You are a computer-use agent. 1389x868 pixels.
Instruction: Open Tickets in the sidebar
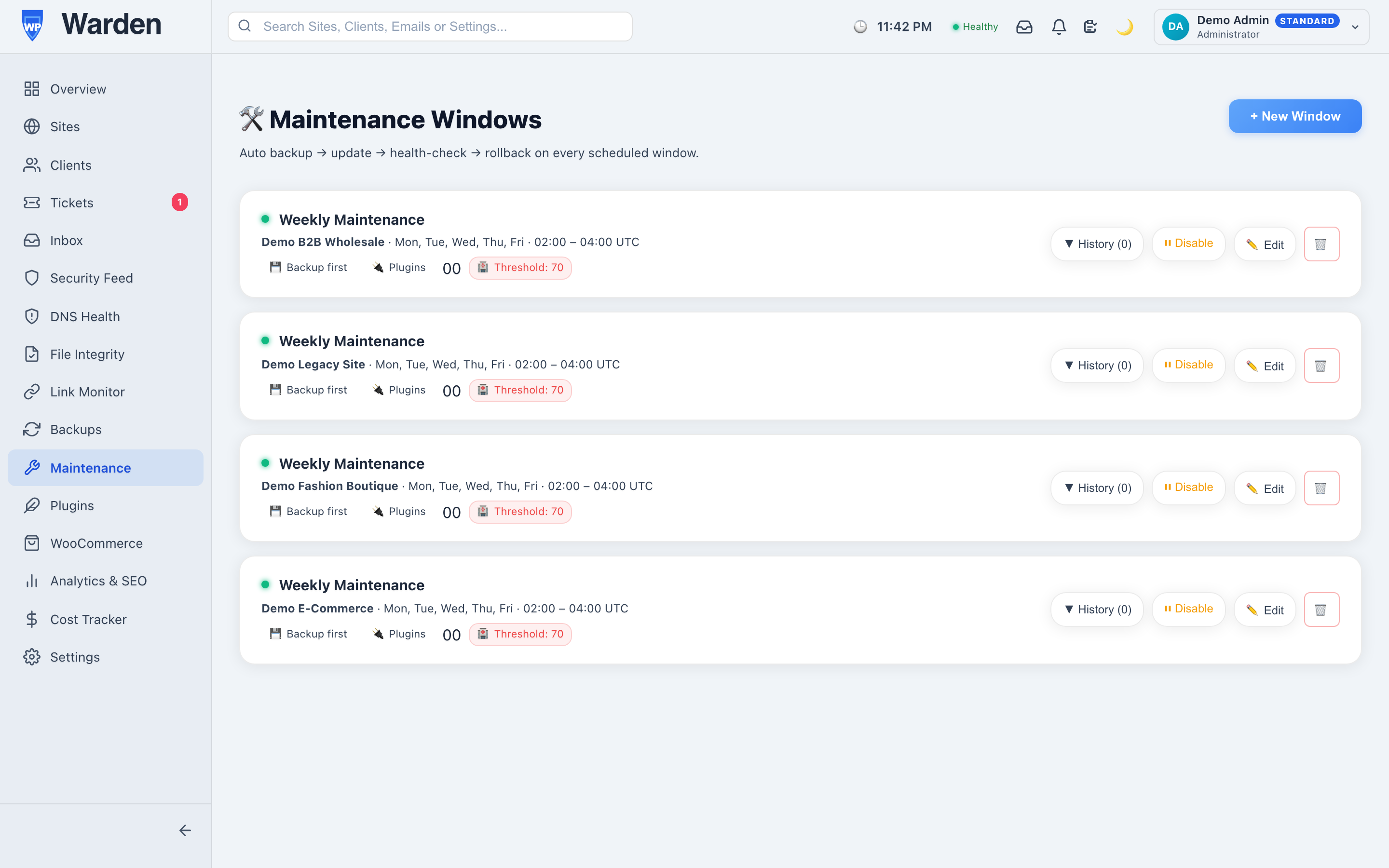click(x=106, y=203)
